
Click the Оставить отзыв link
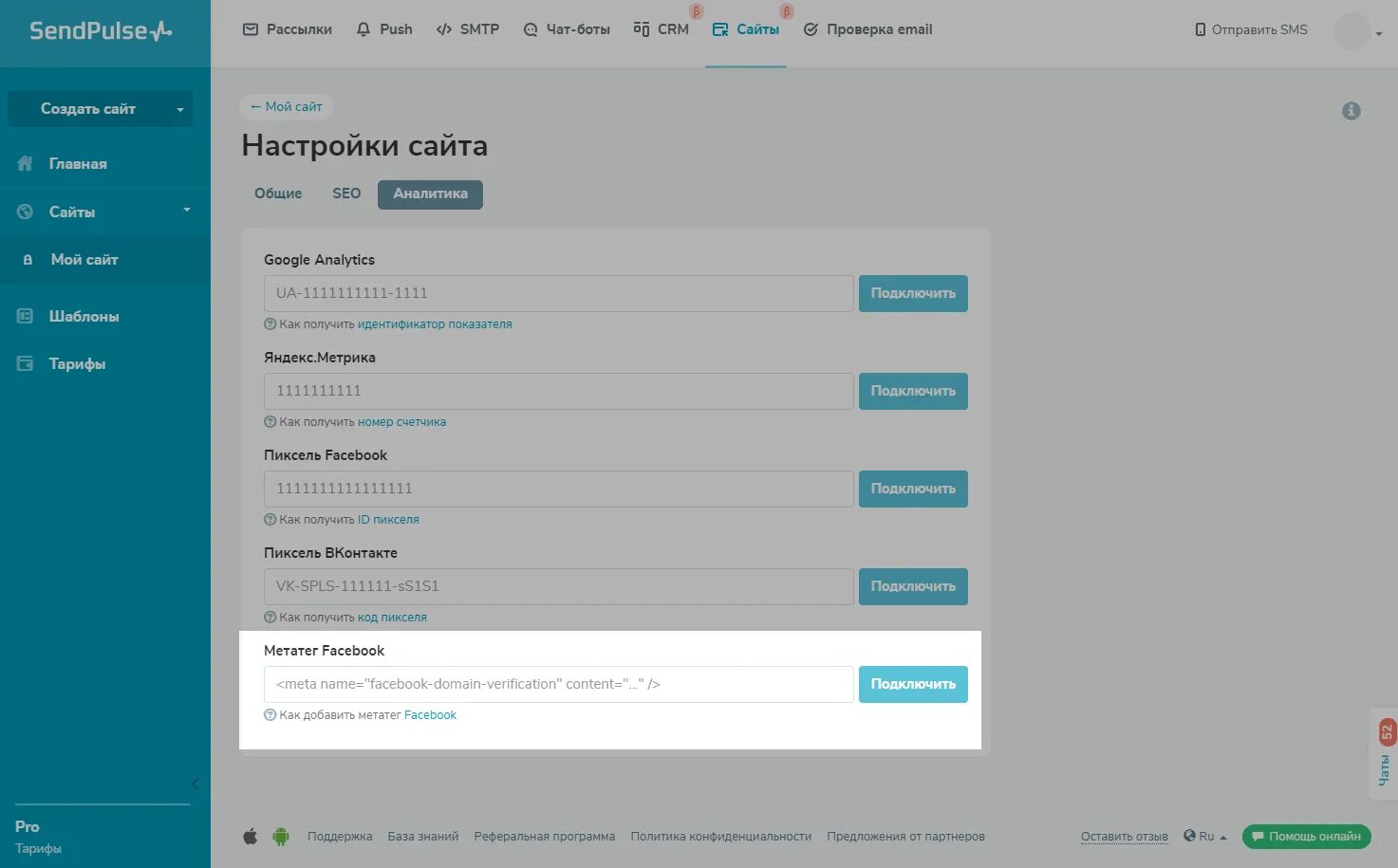(x=1124, y=837)
